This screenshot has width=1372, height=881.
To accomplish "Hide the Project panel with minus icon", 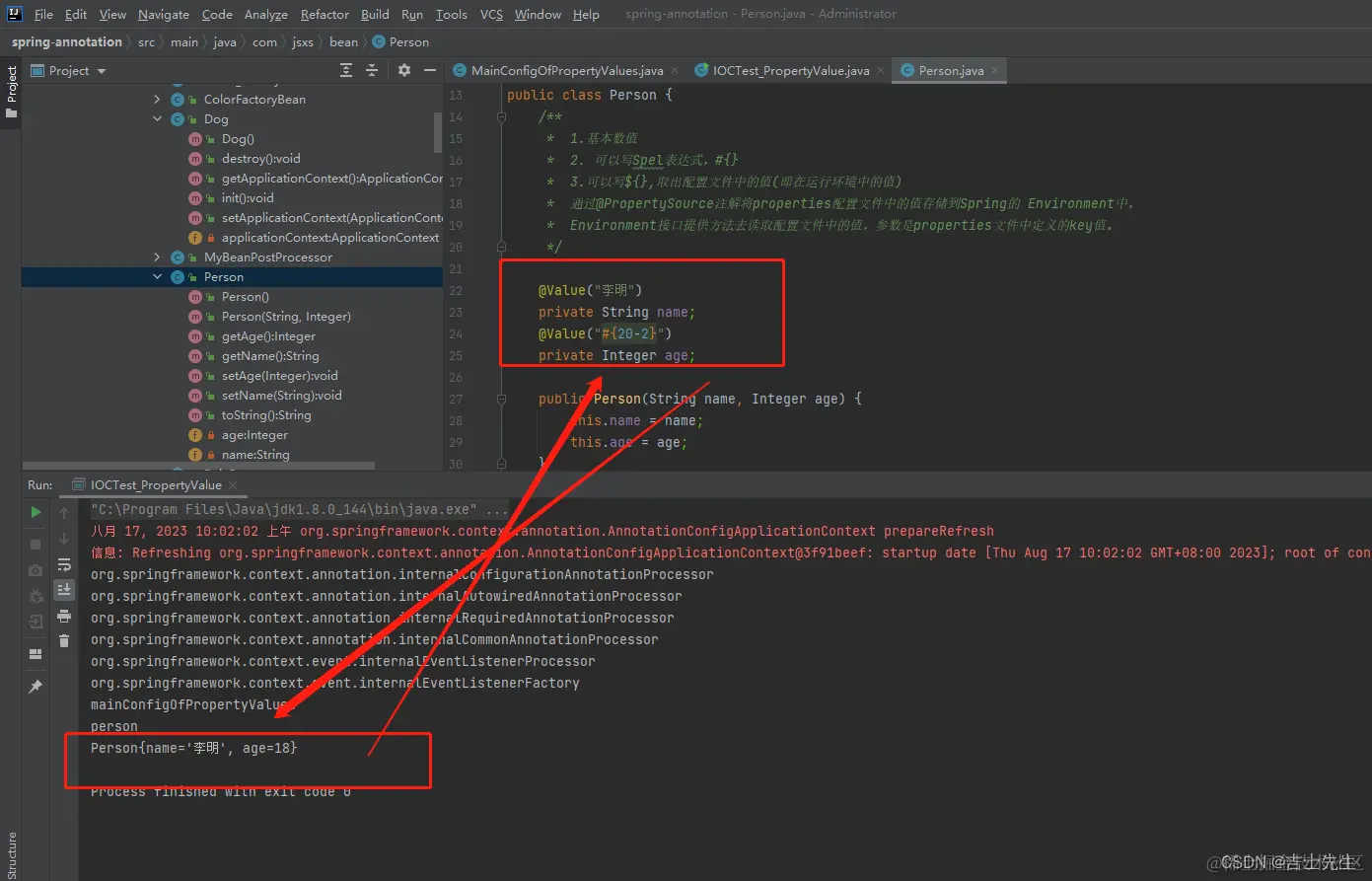I will [x=429, y=70].
